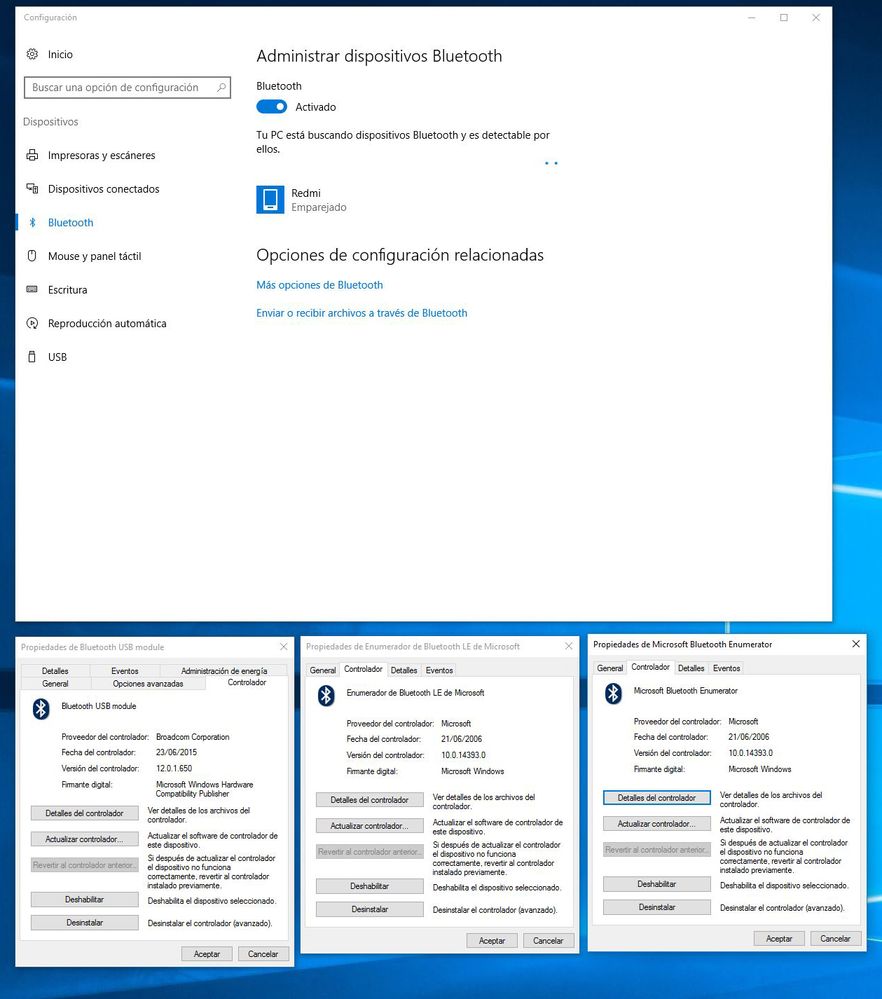Open Eventos tab in Enumerador de Bluetooth LE window
This screenshot has width=882, height=999.
click(439, 670)
